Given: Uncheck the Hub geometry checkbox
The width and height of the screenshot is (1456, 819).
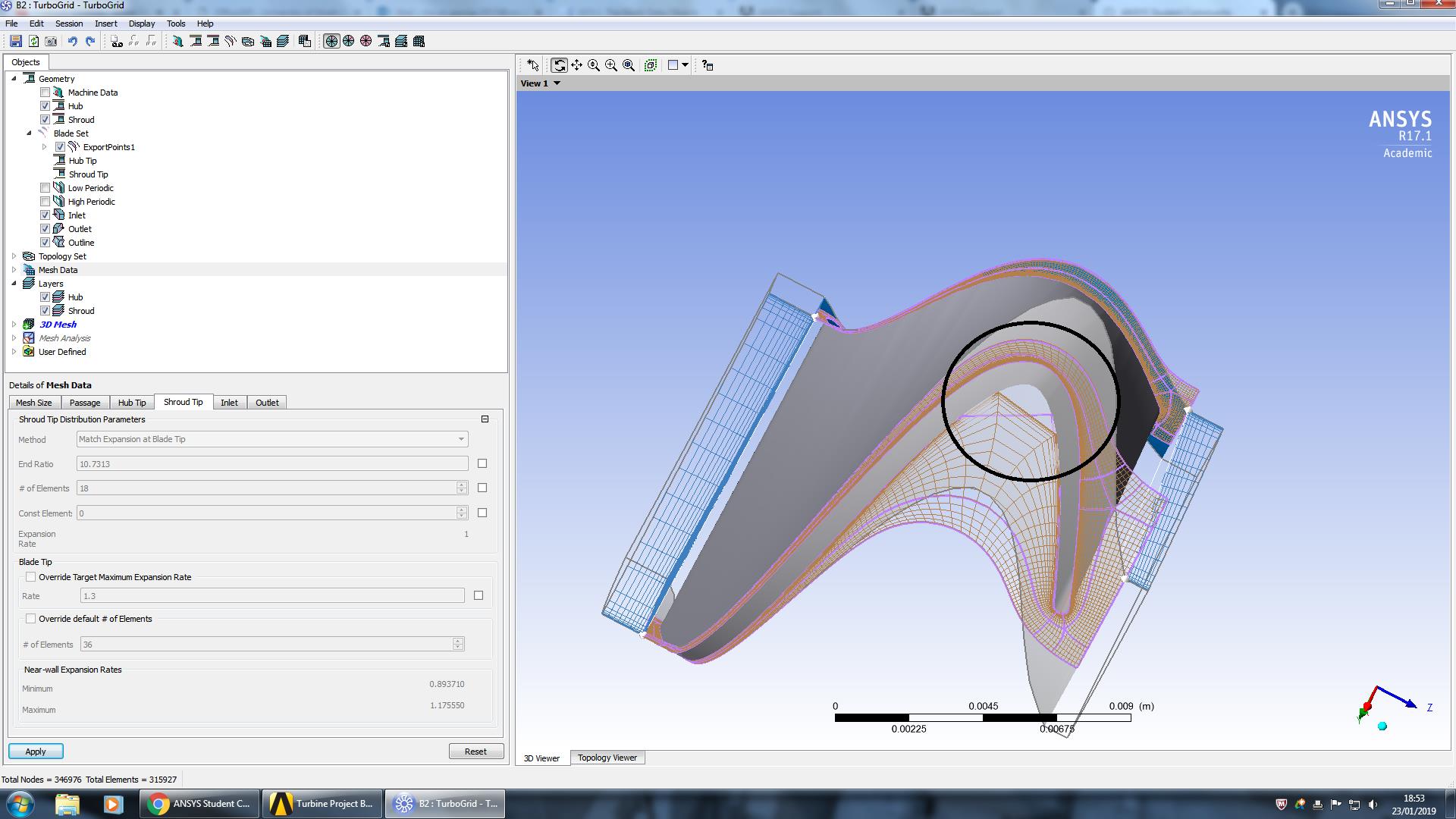Looking at the screenshot, I should pos(45,106).
